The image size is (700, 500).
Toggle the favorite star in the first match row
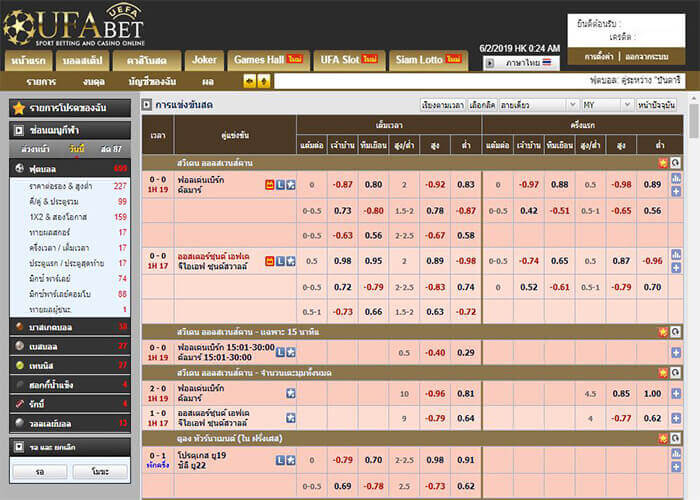[x=291, y=184]
